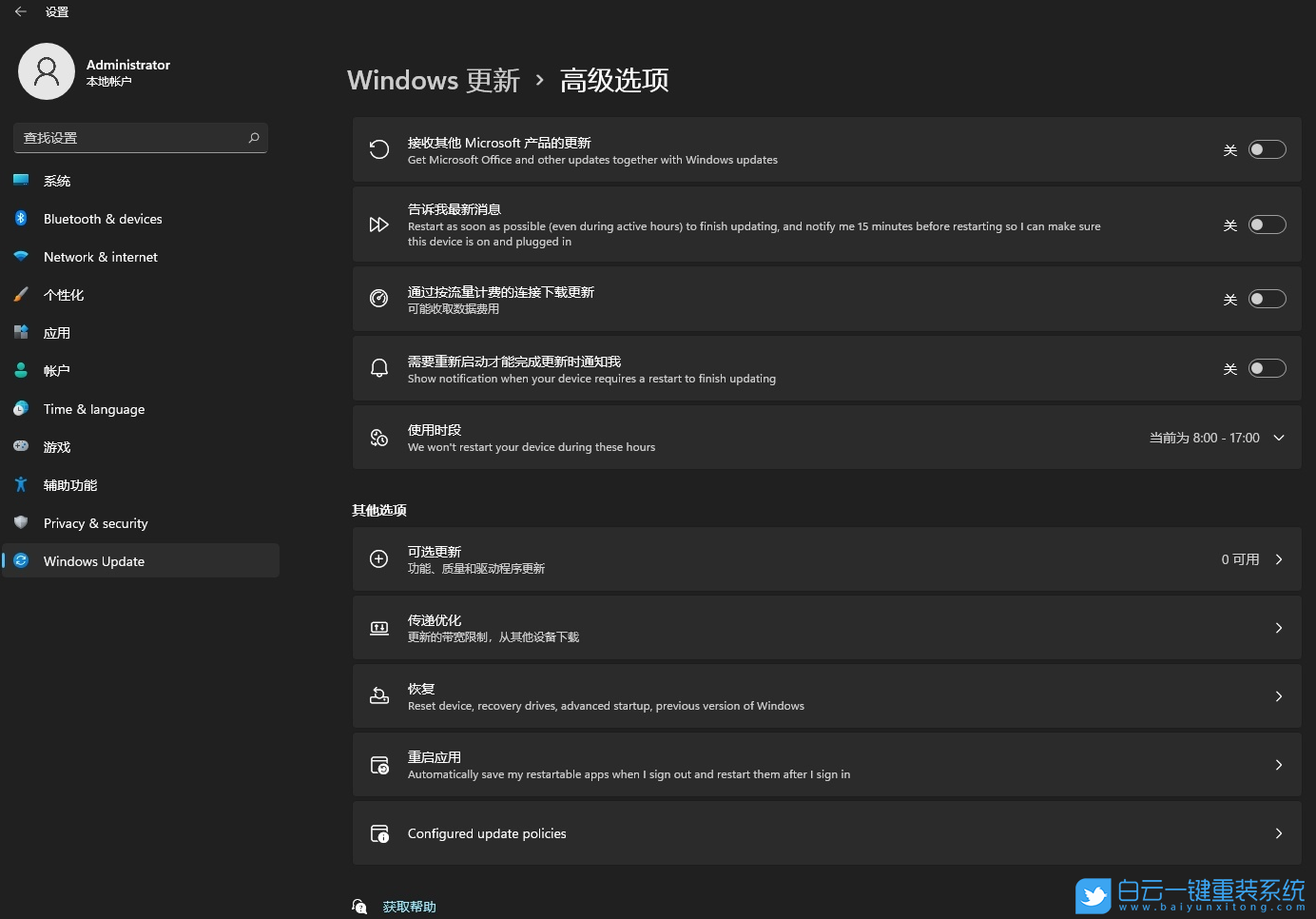Select Windows Update in the sidebar

point(93,560)
